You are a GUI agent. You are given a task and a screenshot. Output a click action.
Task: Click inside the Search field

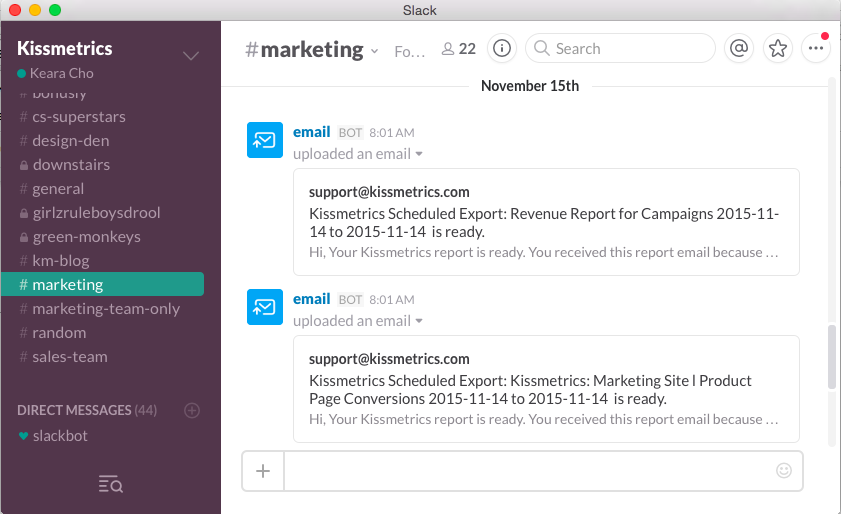[621, 48]
